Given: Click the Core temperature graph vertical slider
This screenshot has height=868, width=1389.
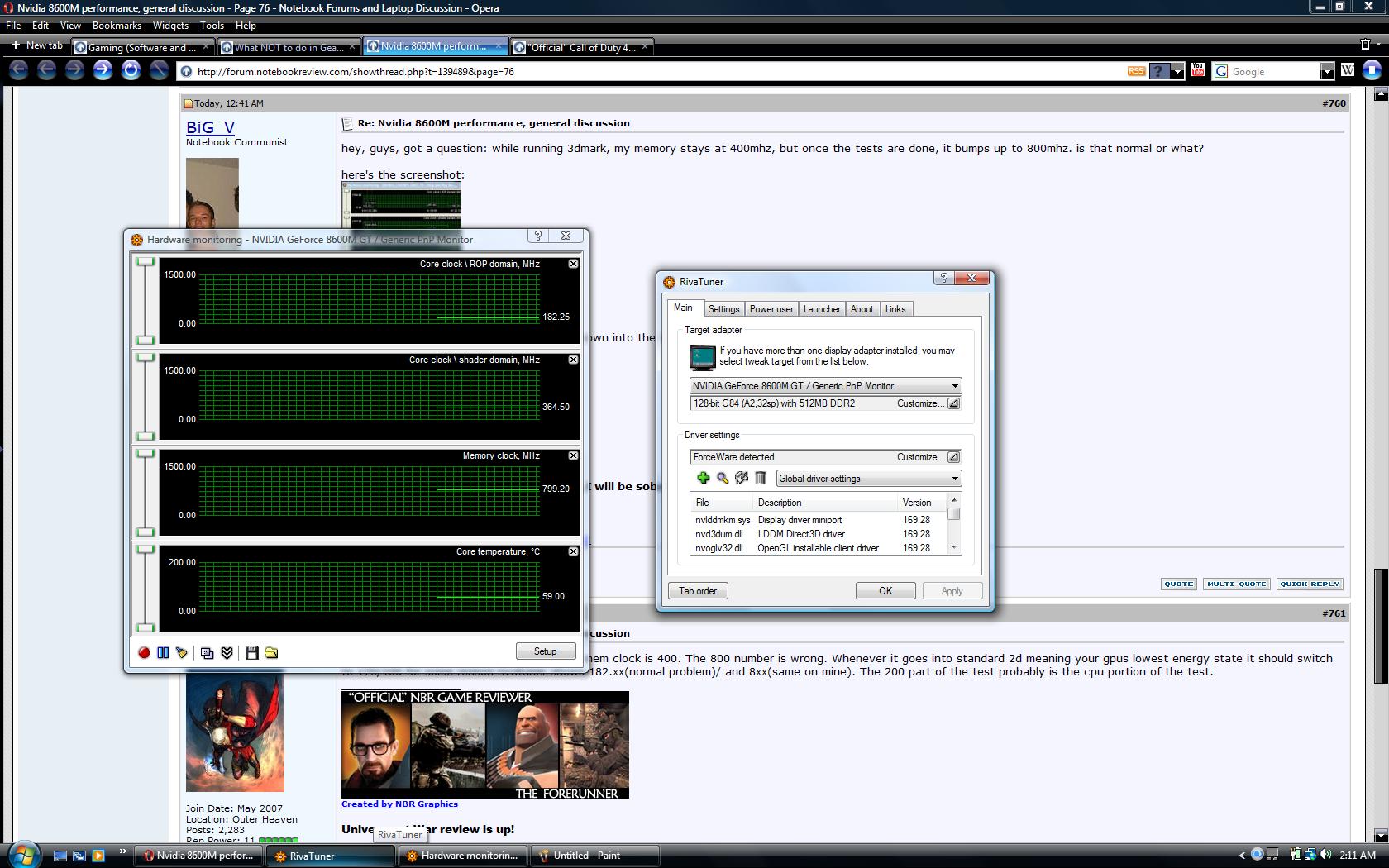Looking at the screenshot, I should click(146, 589).
